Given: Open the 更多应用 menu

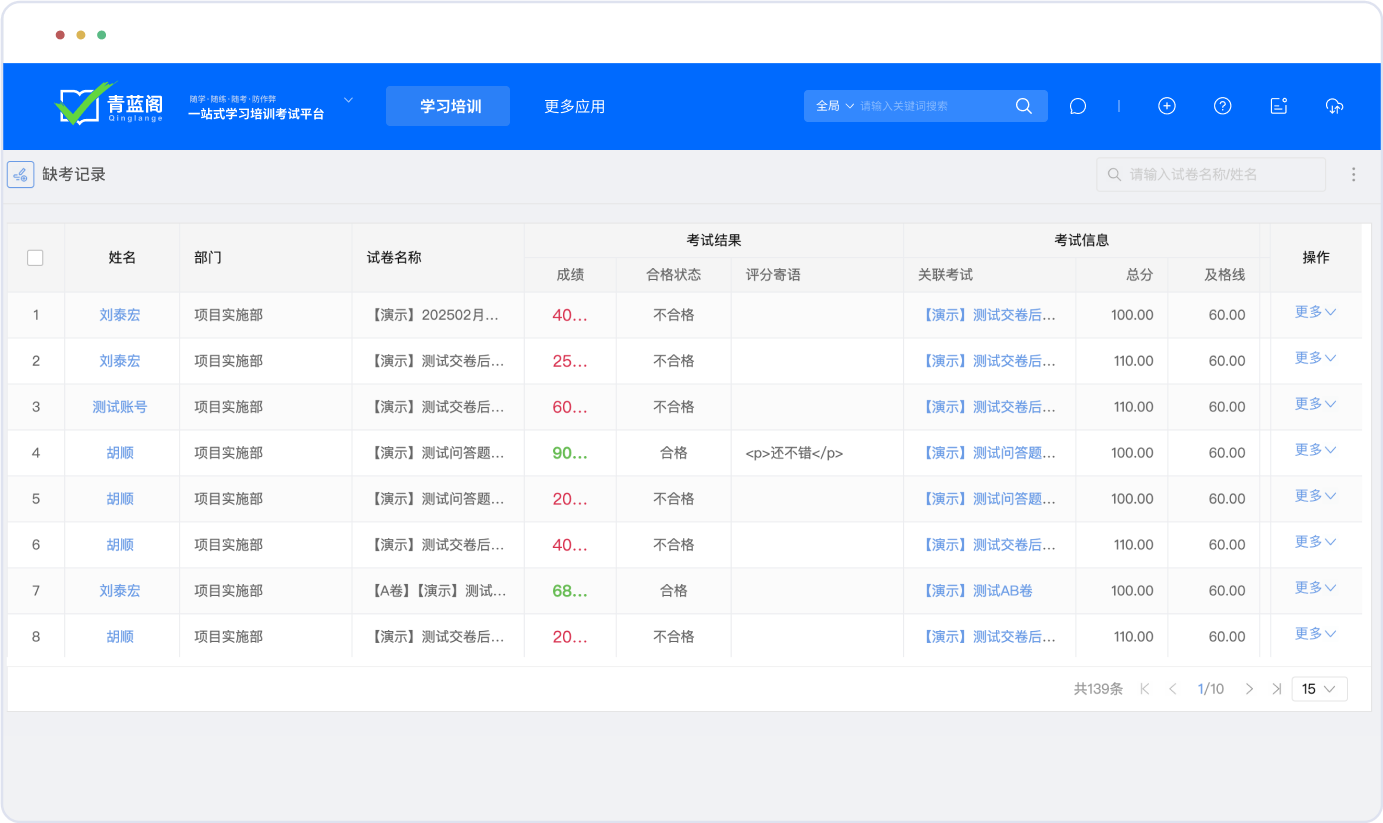Looking at the screenshot, I should click(x=574, y=106).
